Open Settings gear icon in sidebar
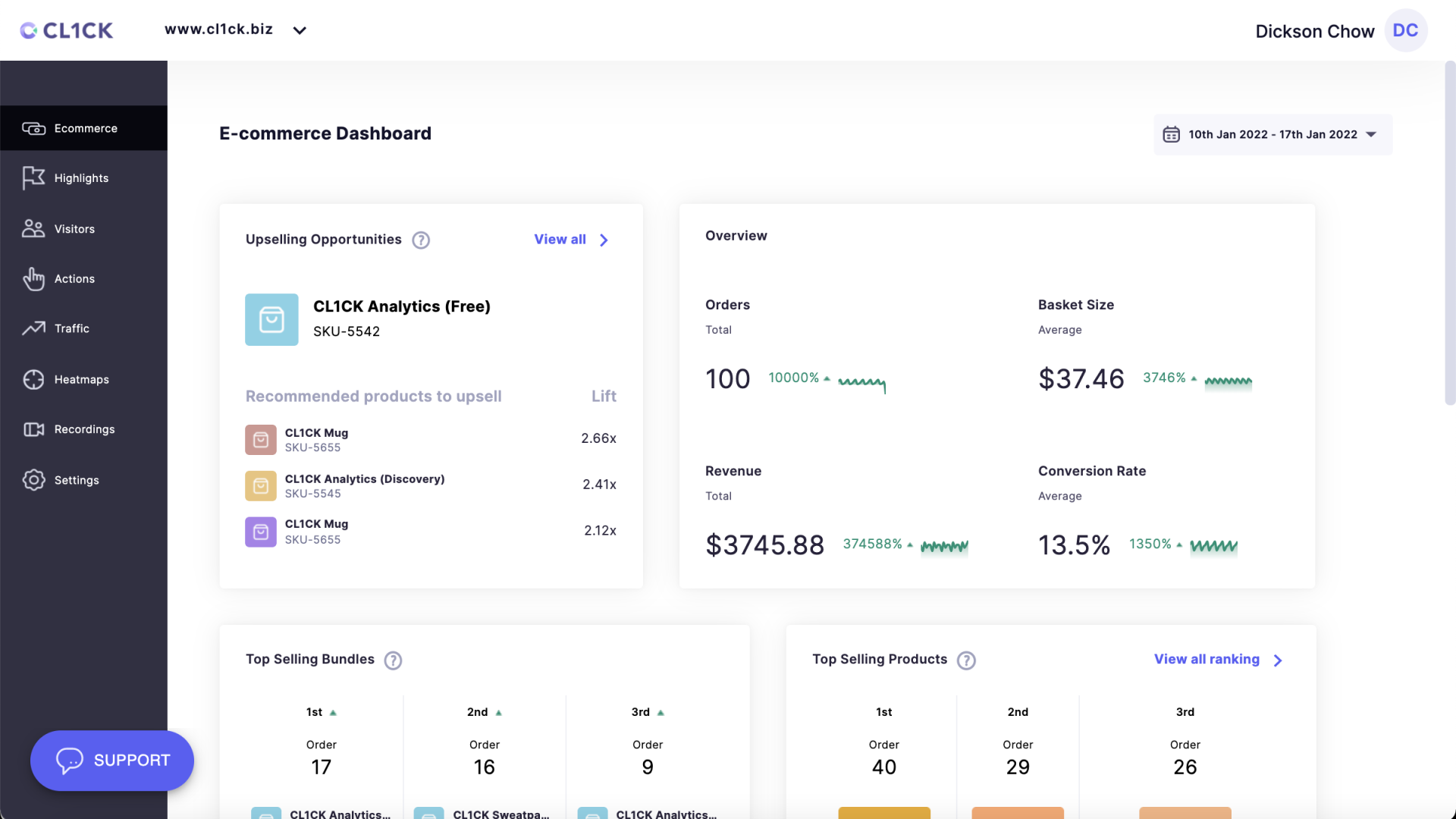This screenshot has height=819, width=1456. point(33,480)
